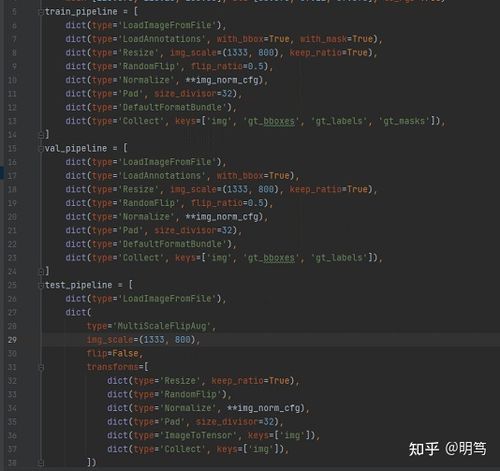Collapse the val_pipeline list fold marker
The height and width of the screenshot is (471, 500).
click(x=41, y=148)
